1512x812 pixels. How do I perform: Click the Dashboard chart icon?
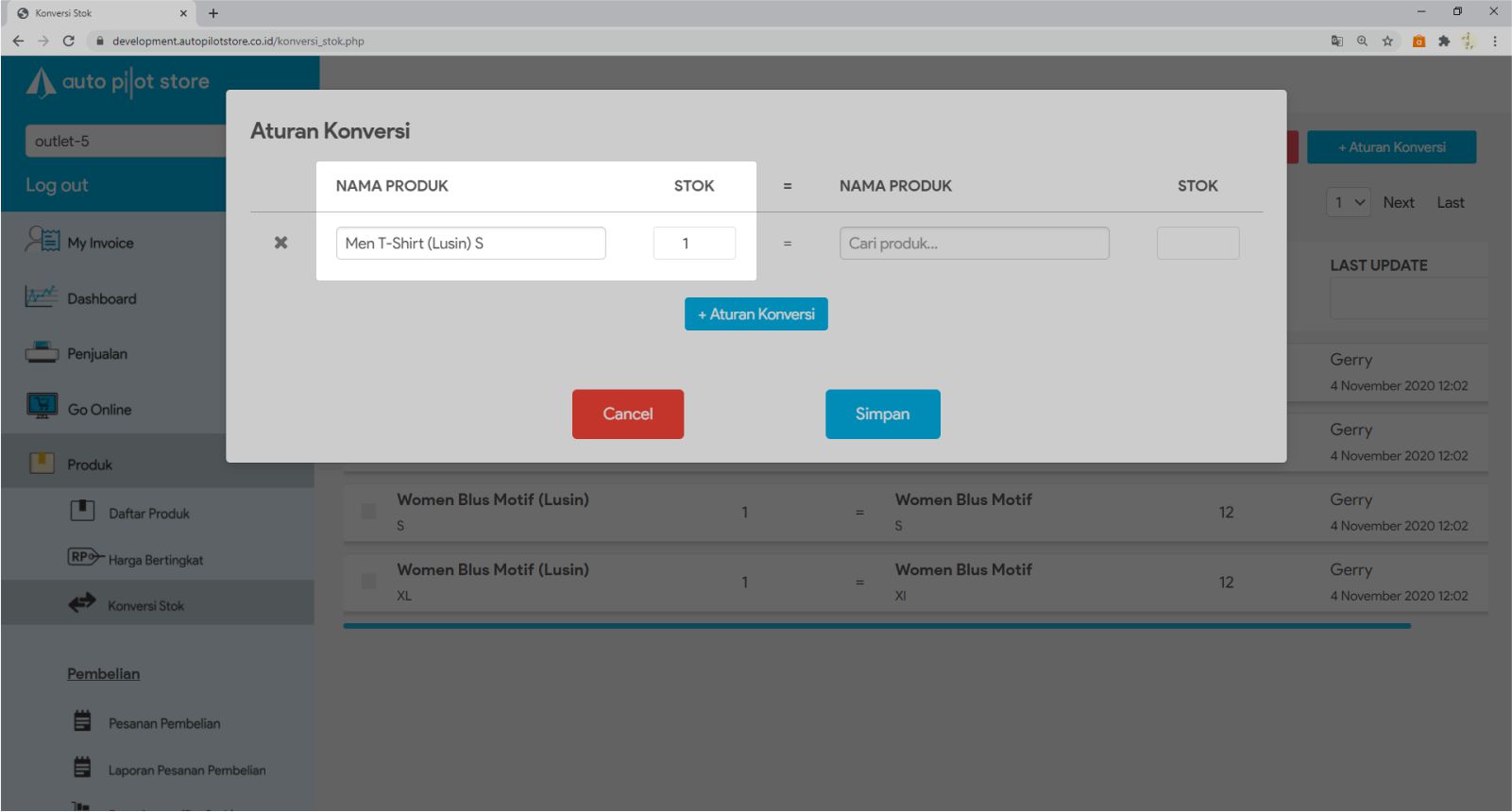(x=42, y=296)
